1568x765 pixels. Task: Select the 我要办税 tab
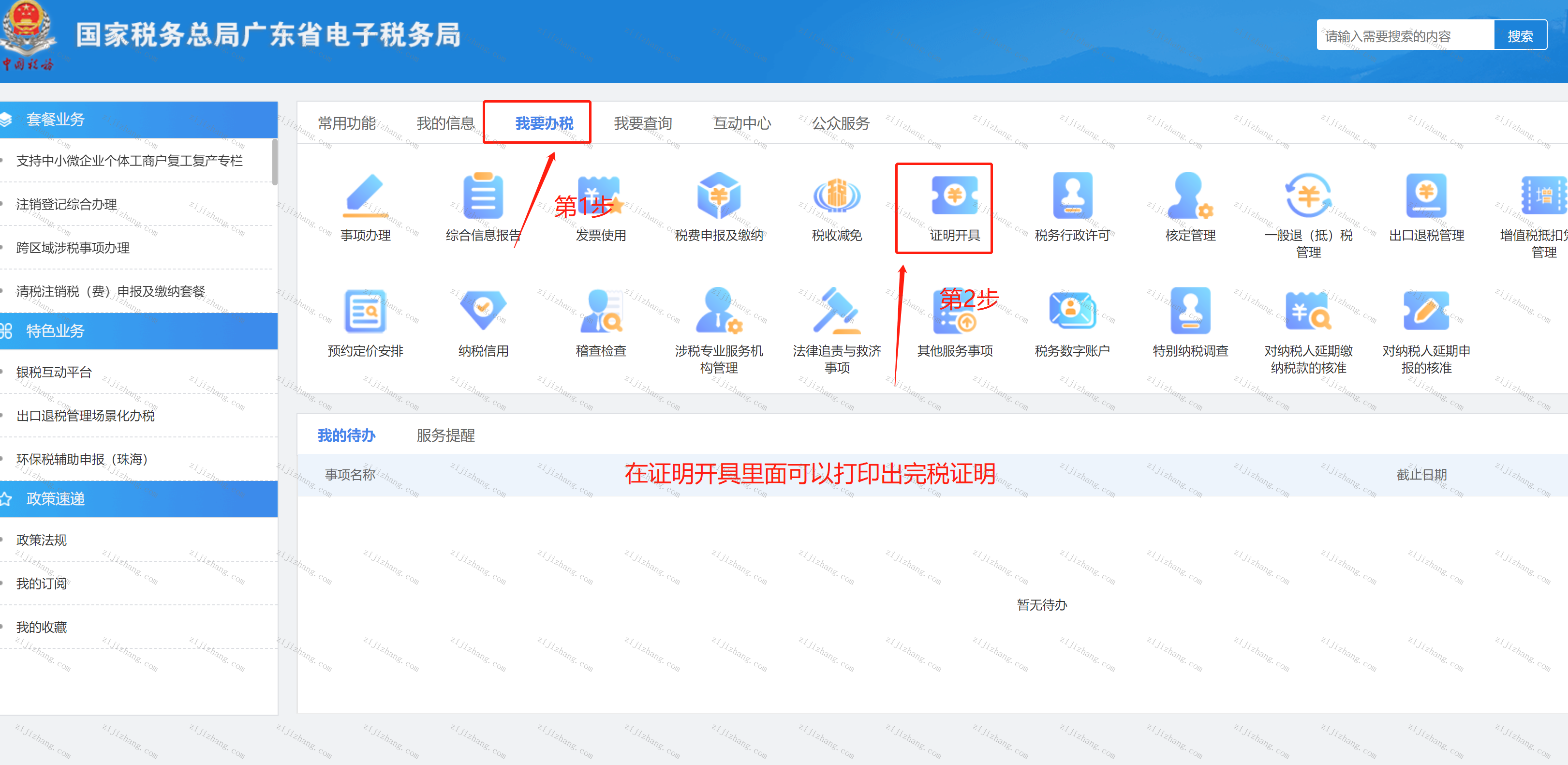(x=544, y=124)
